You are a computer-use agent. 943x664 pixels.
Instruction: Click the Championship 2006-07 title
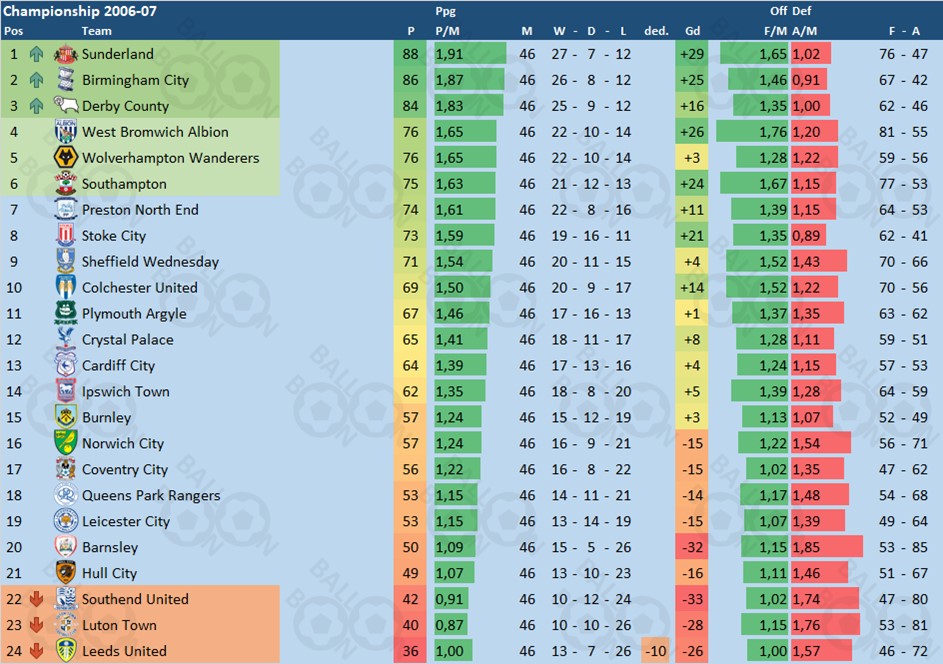click(x=80, y=11)
